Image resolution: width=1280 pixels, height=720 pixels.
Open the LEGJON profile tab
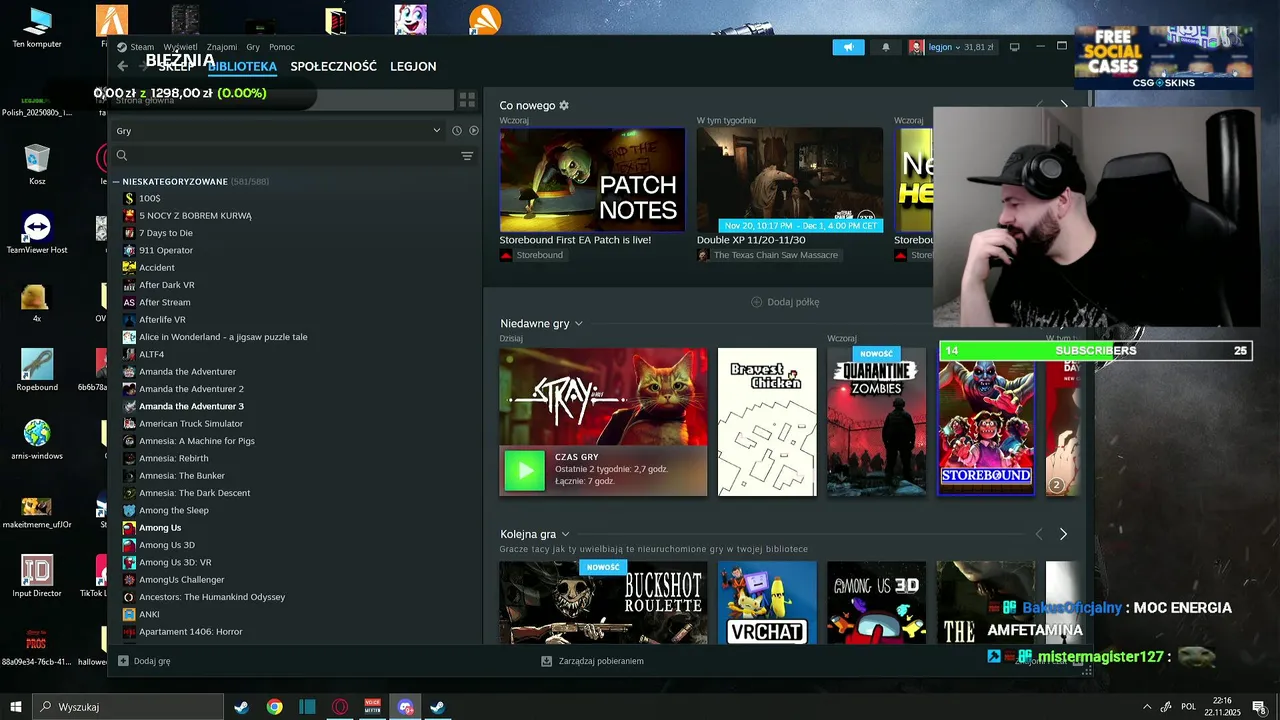[413, 66]
